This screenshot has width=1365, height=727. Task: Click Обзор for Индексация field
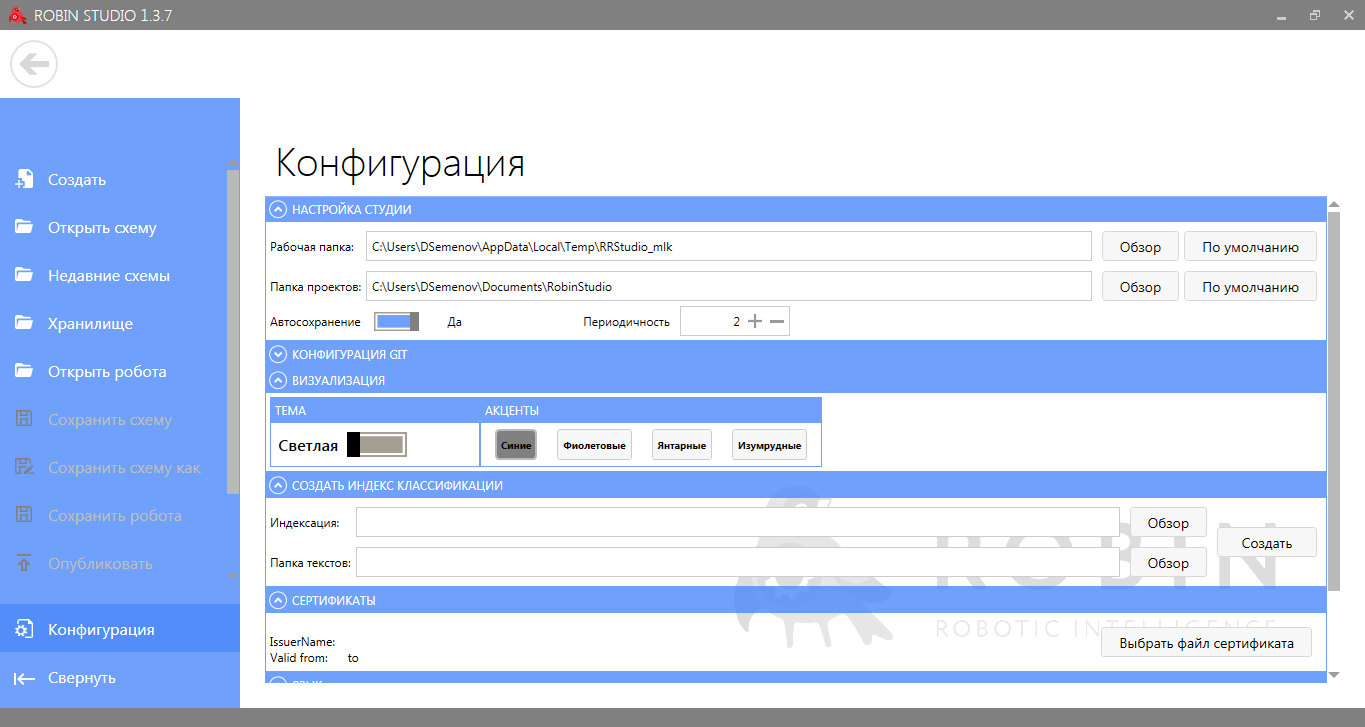(x=1168, y=523)
